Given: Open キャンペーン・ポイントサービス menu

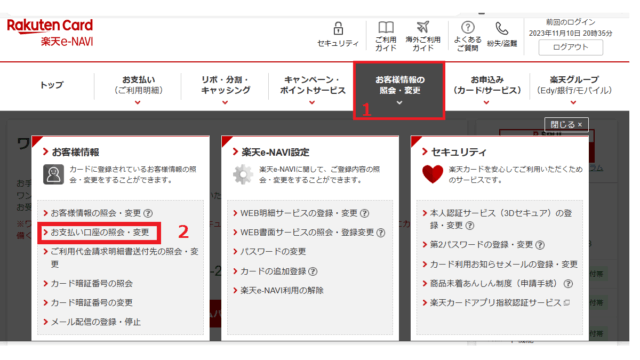Looking at the screenshot, I should (x=312, y=85).
